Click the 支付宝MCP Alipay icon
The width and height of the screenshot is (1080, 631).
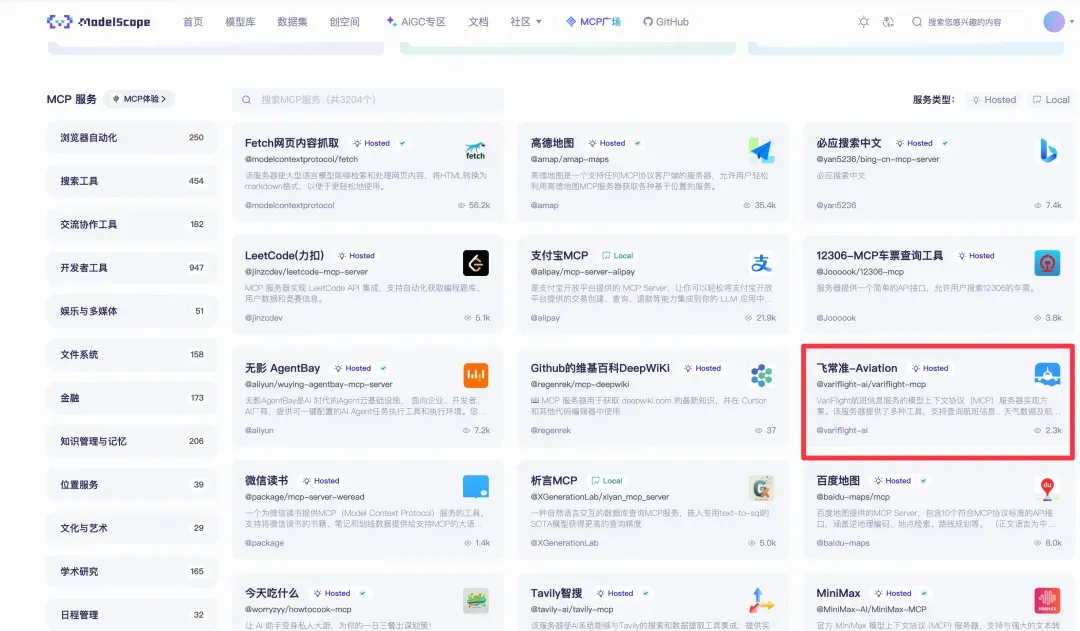(761, 263)
